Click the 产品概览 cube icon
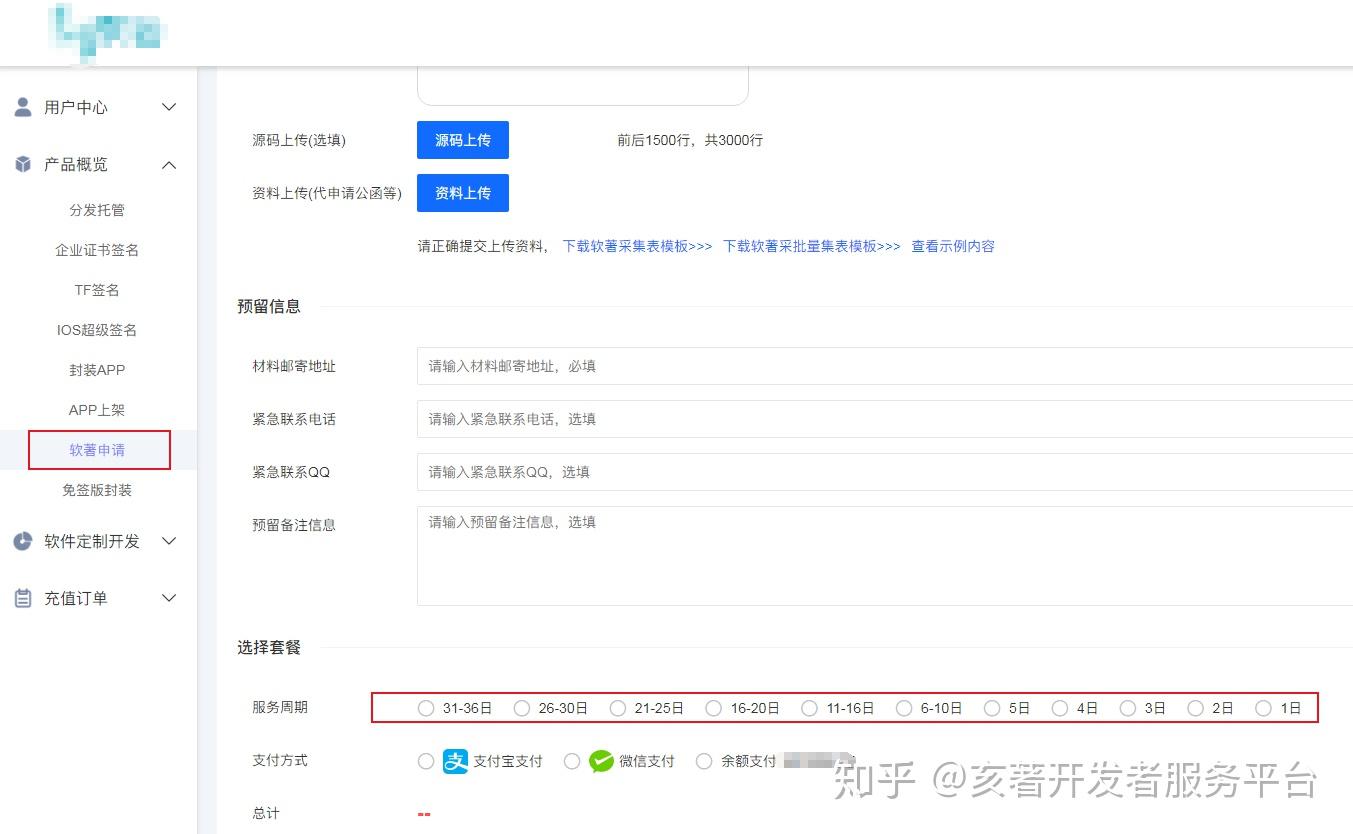 [x=23, y=164]
